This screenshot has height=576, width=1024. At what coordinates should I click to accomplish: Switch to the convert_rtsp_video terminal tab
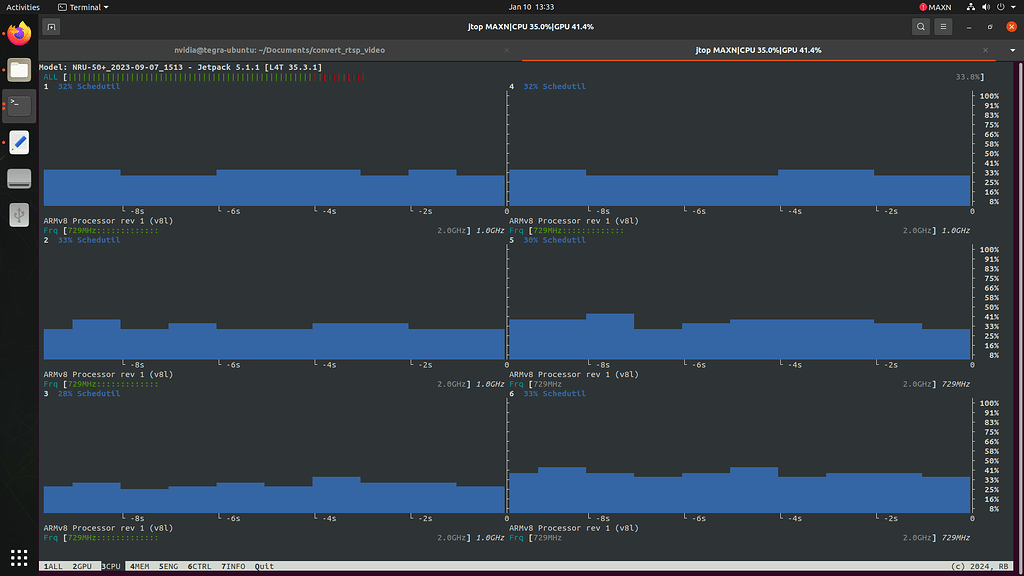click(x=280, y=50)
